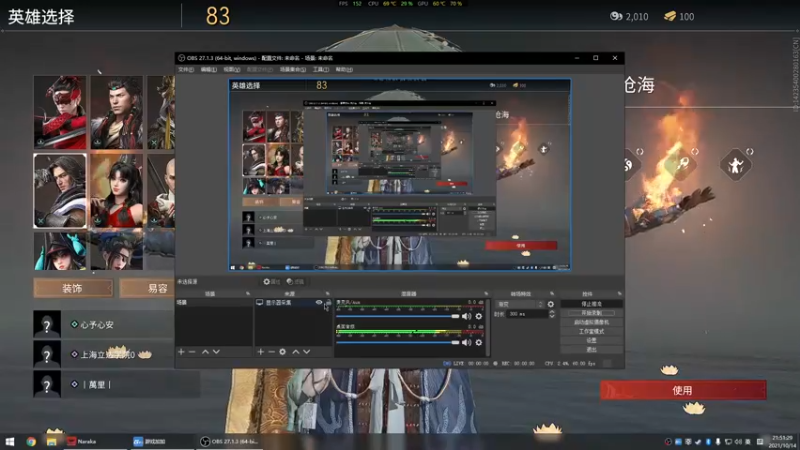Increase transition duration with stepper arrows
This screenshot has height=450, width=800.
coord(552,312)
